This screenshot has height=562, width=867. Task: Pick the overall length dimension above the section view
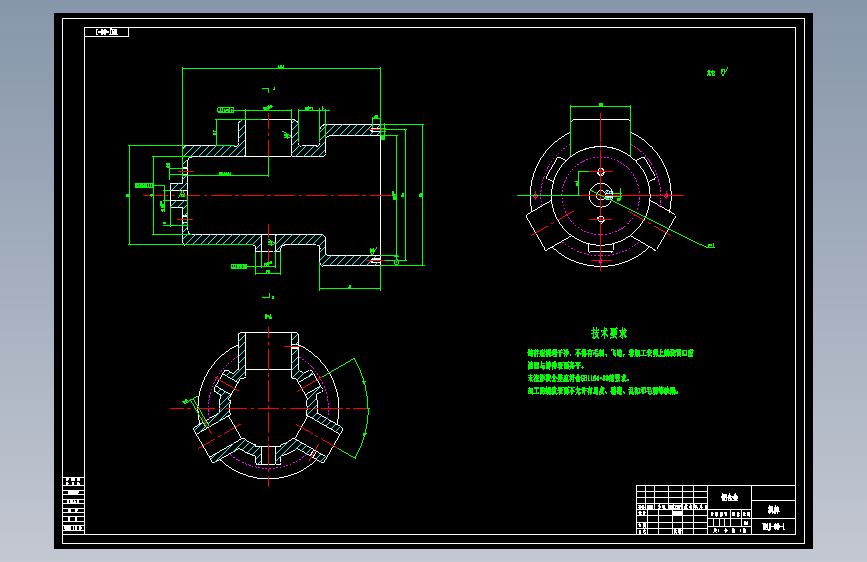click(x=281, y=68)
